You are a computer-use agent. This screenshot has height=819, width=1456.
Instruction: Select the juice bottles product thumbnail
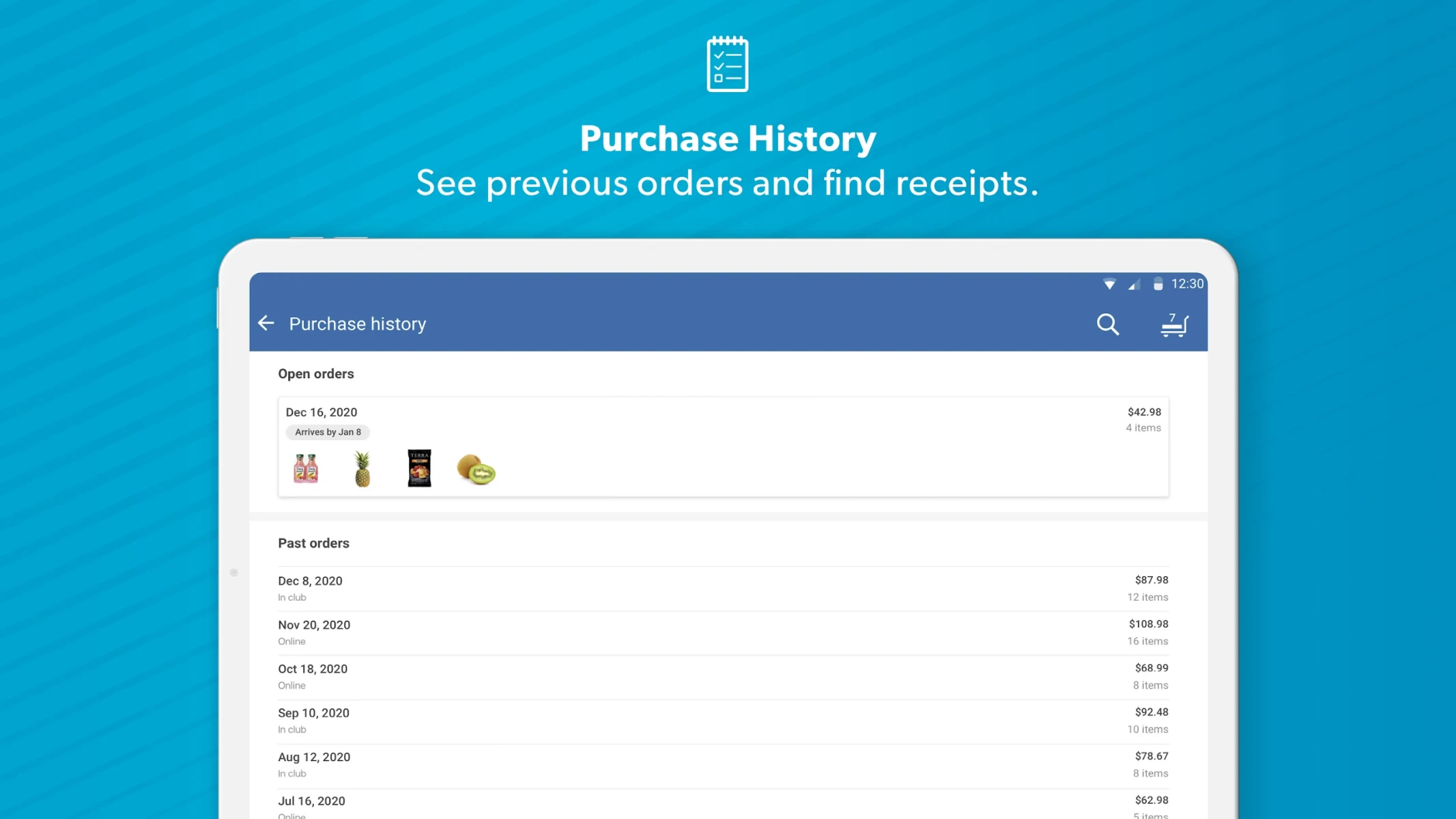tap(306, 468)
